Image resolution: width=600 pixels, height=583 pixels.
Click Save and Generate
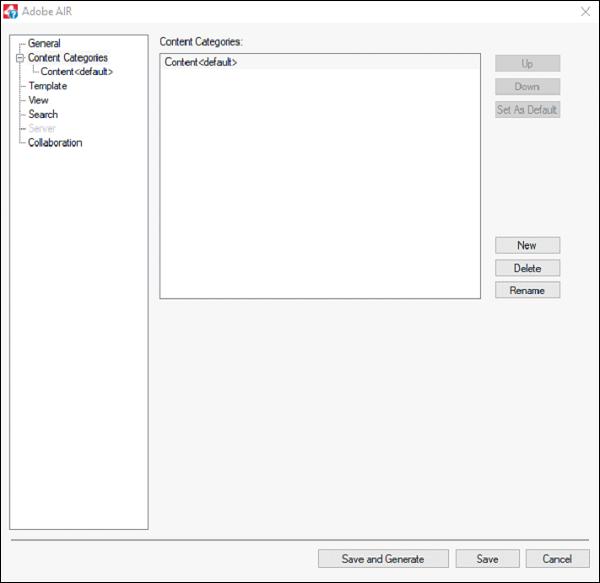(382, 559)
